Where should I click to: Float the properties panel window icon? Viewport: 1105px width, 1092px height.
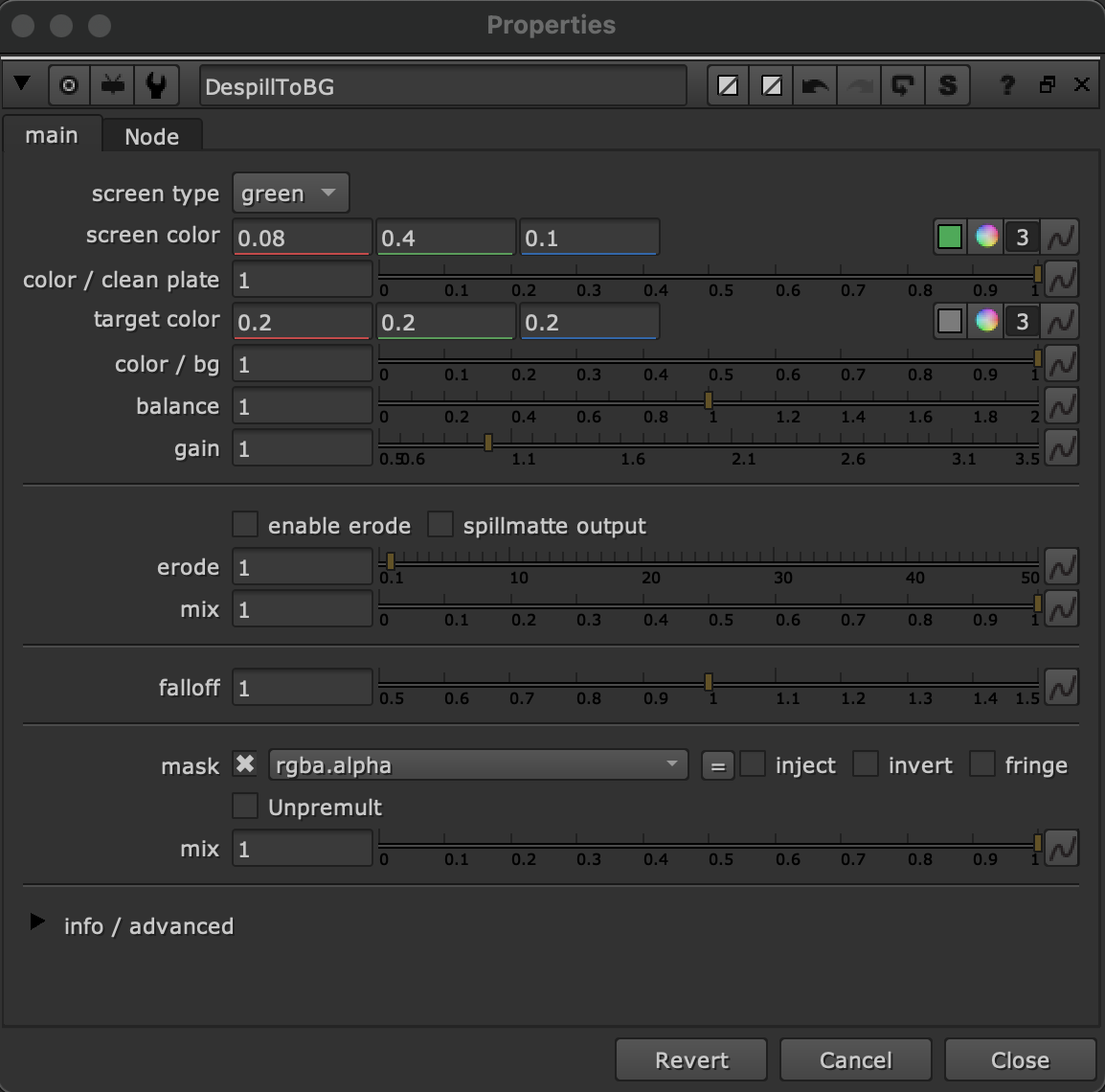coord(1047,85)
